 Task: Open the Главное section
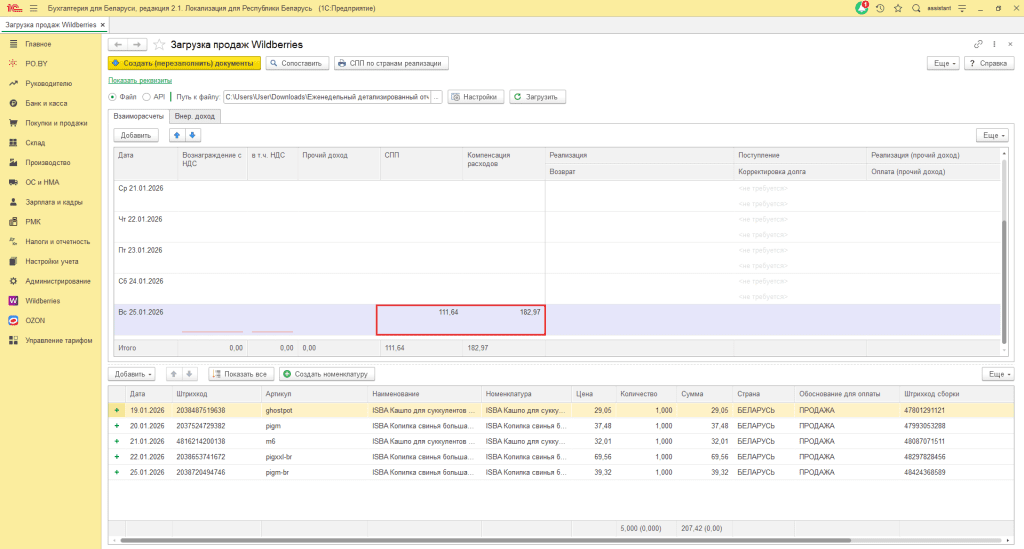[x=38, y=44]
